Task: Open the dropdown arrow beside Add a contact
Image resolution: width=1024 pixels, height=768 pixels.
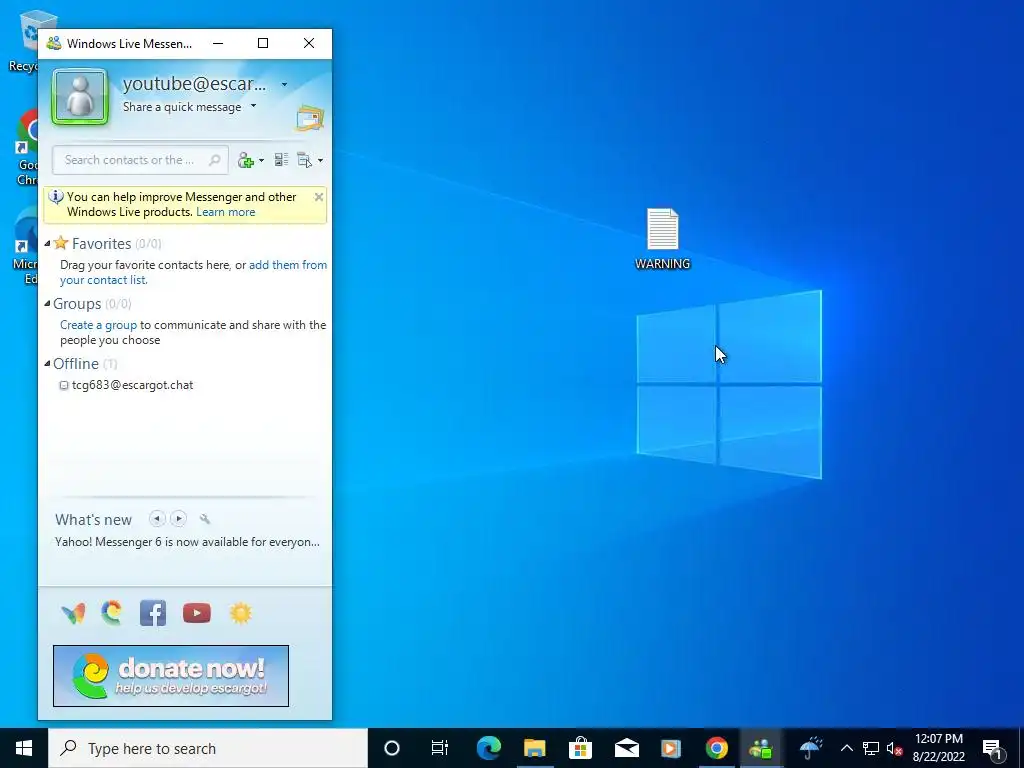Action: tap(261, 161)
